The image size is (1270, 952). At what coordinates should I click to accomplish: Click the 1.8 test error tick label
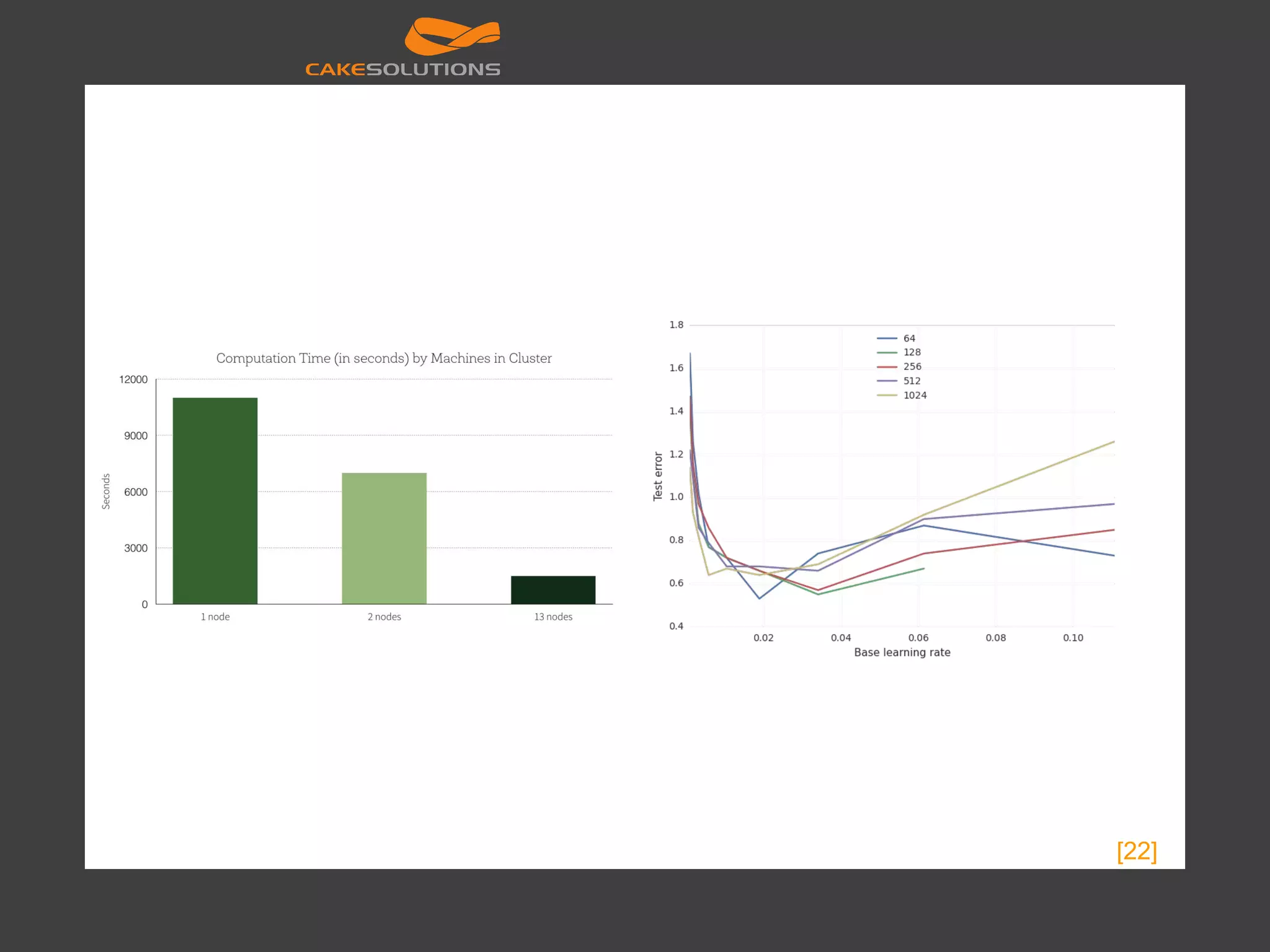pyautogui.click(x=676, y=325)
